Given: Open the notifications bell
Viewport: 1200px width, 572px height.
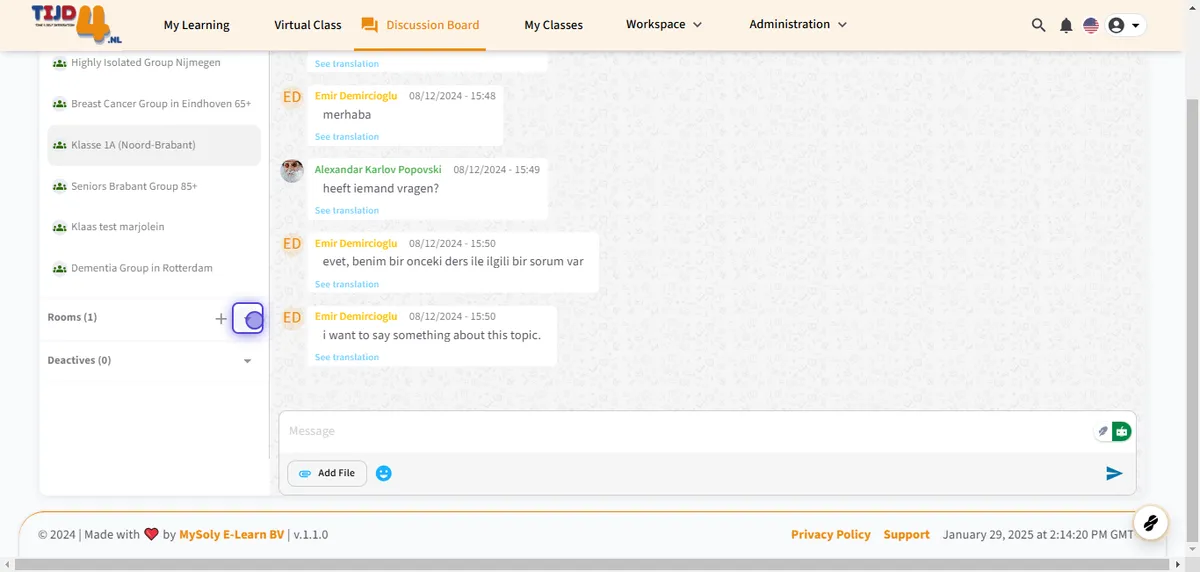Looking at the screenshot, I should point(1066,25).
